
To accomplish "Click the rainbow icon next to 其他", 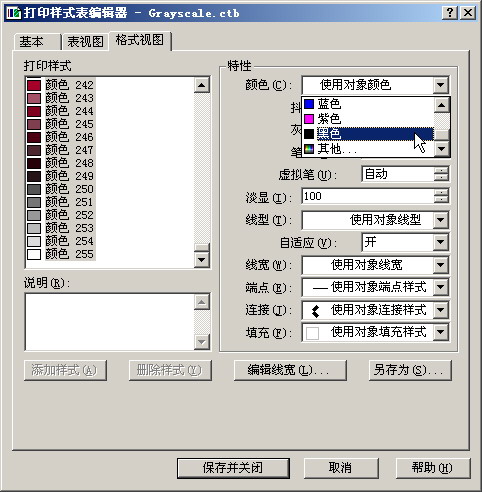I will pyautogui.click(x=309, y=149).
